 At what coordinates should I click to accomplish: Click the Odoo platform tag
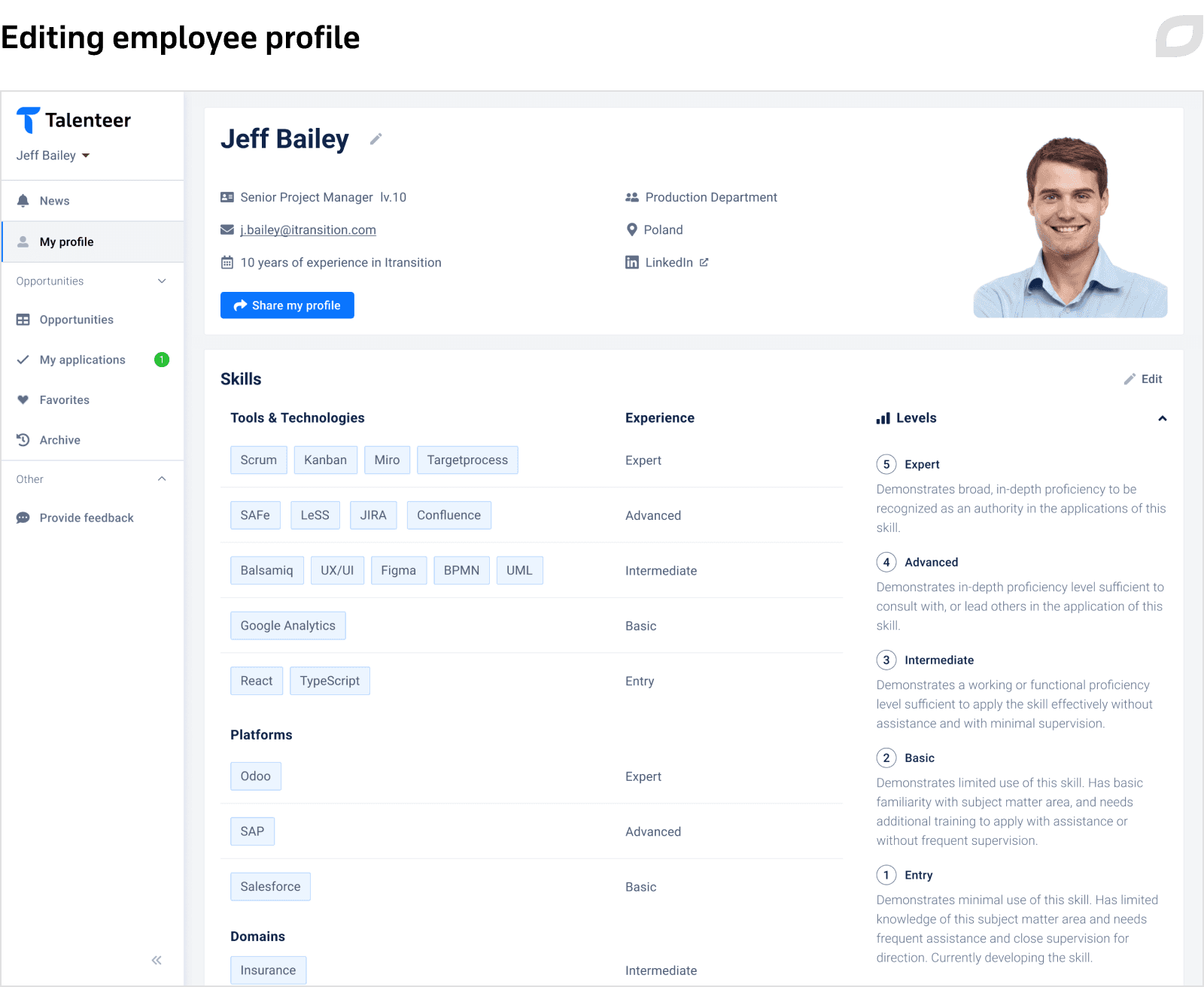pyautogui.click(x=256, y=776)
